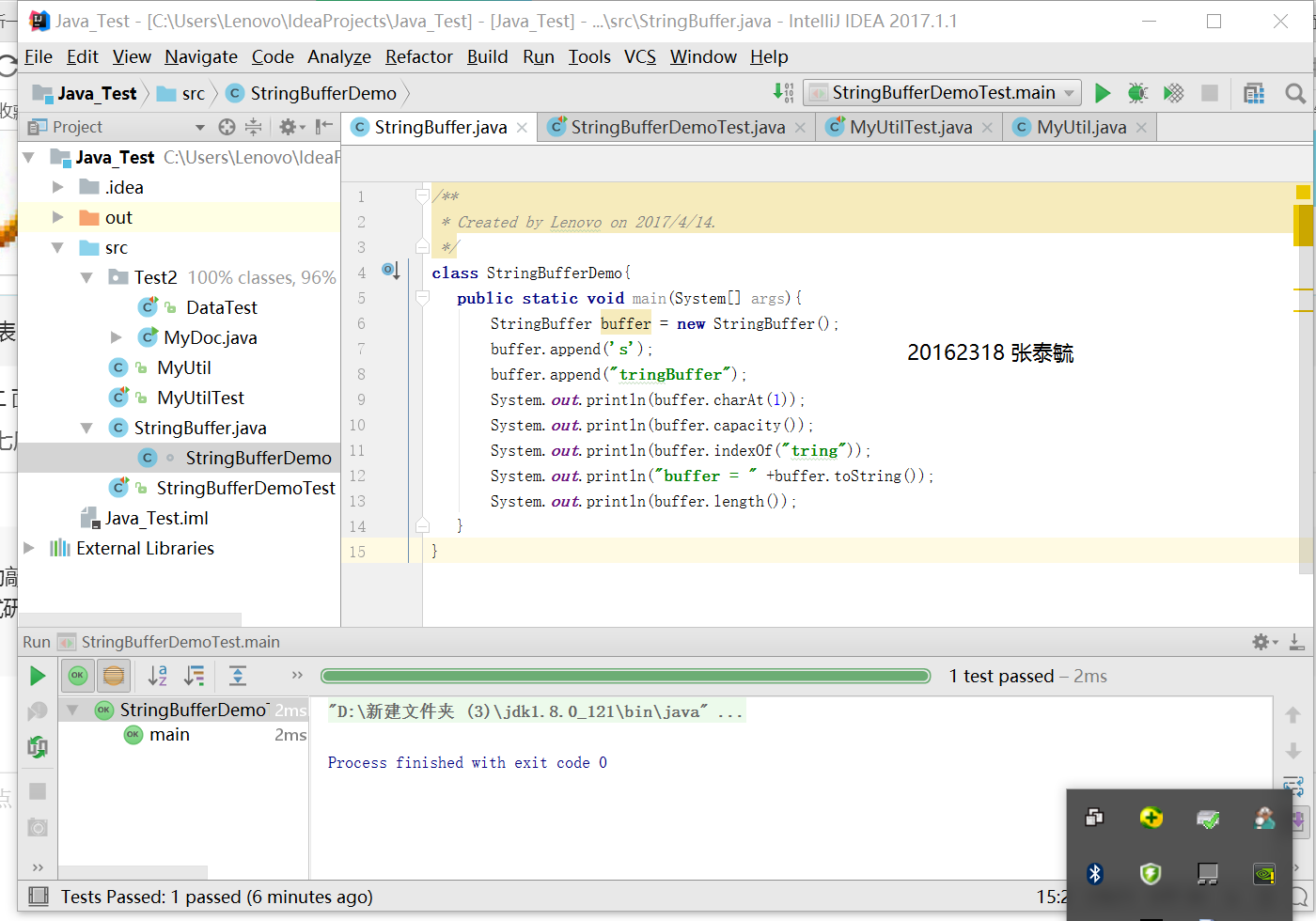This screenshot has height=921, width=1316.
Task: Open Run panel settings gear
Action: [x=1261, y=642]
